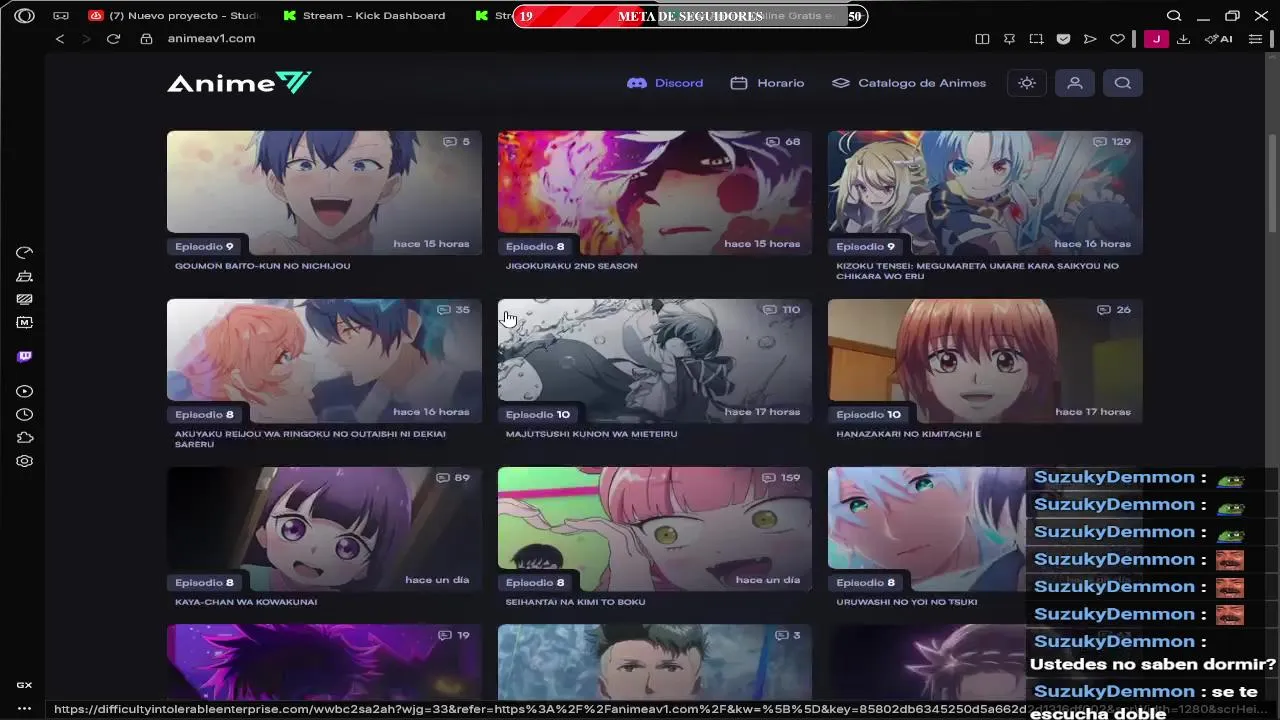1280x720 pixels.
Task: Show site security lock info
Action: (146, 39)
